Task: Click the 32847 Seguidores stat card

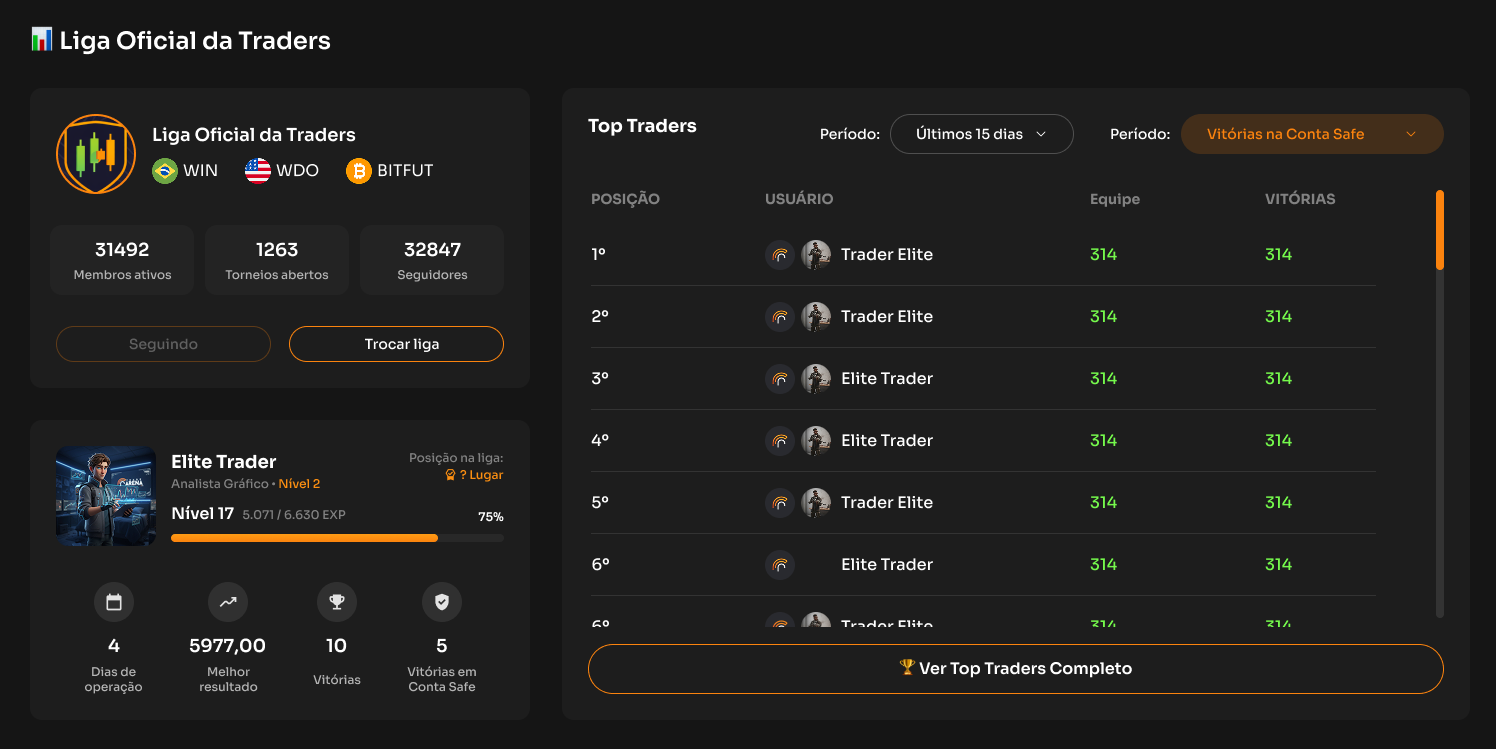Action: point(432,260)
